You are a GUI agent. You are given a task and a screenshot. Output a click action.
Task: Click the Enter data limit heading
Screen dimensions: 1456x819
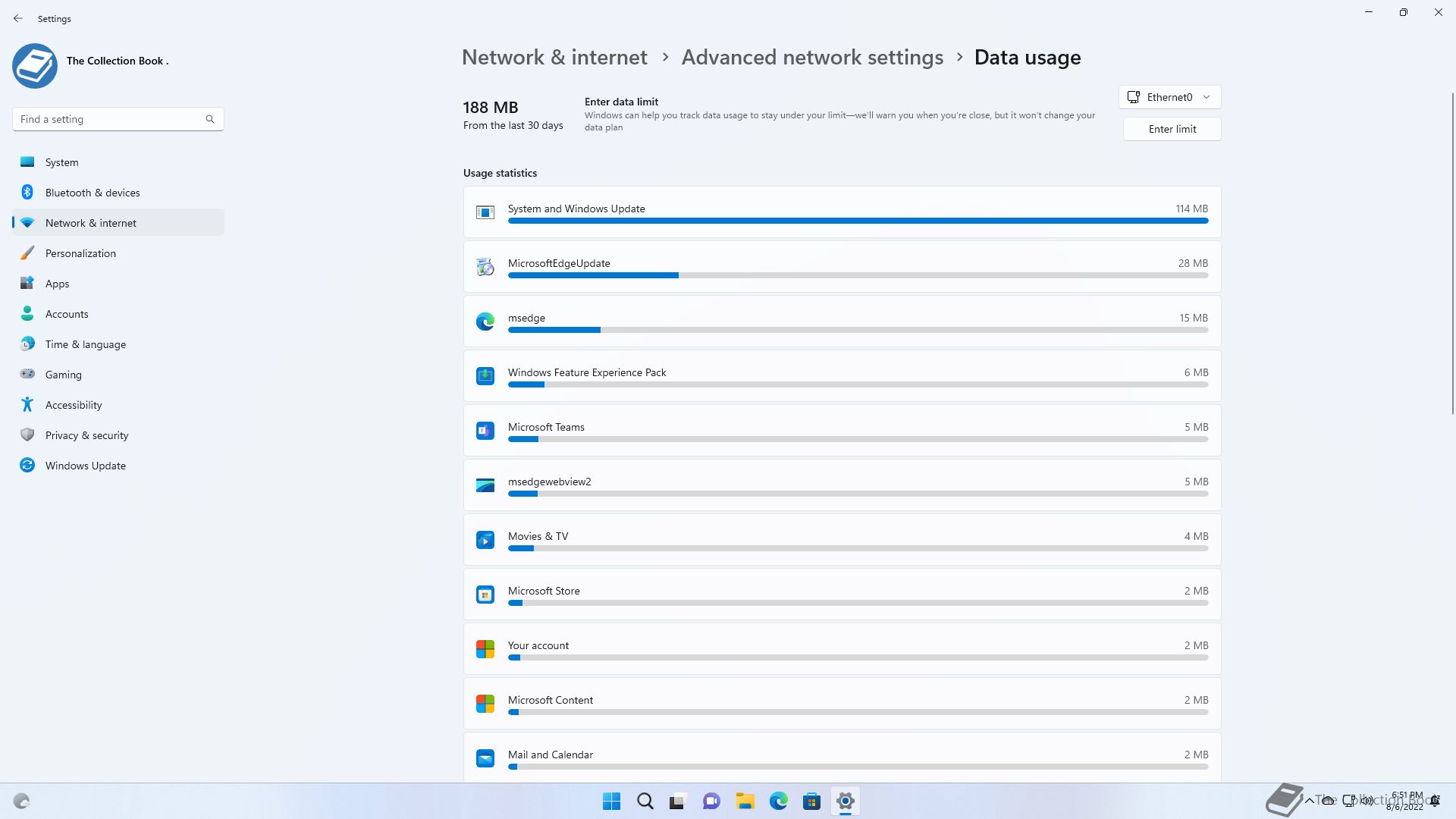pos(621,102)
